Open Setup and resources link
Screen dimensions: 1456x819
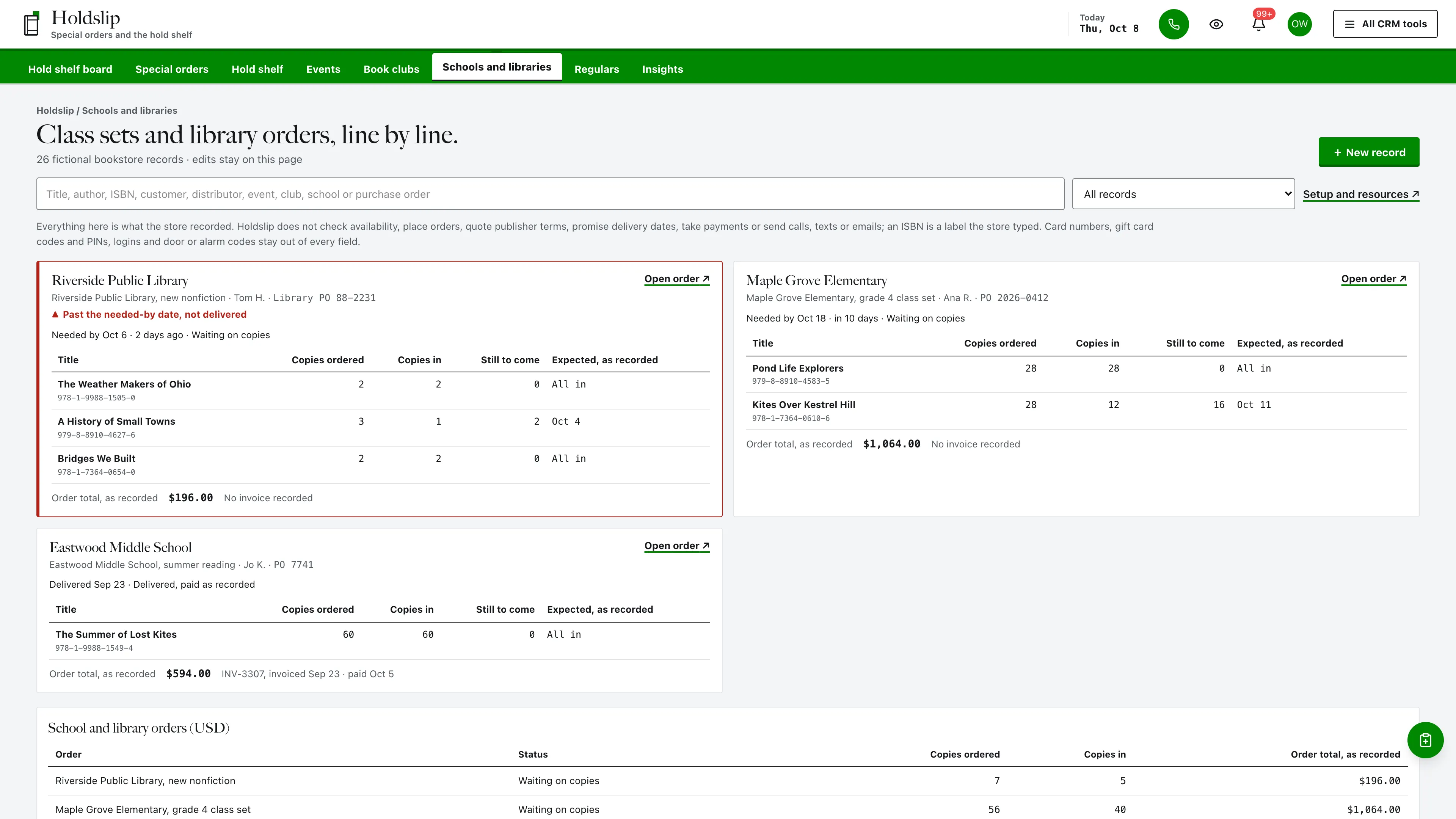(x=1361, y=195)
